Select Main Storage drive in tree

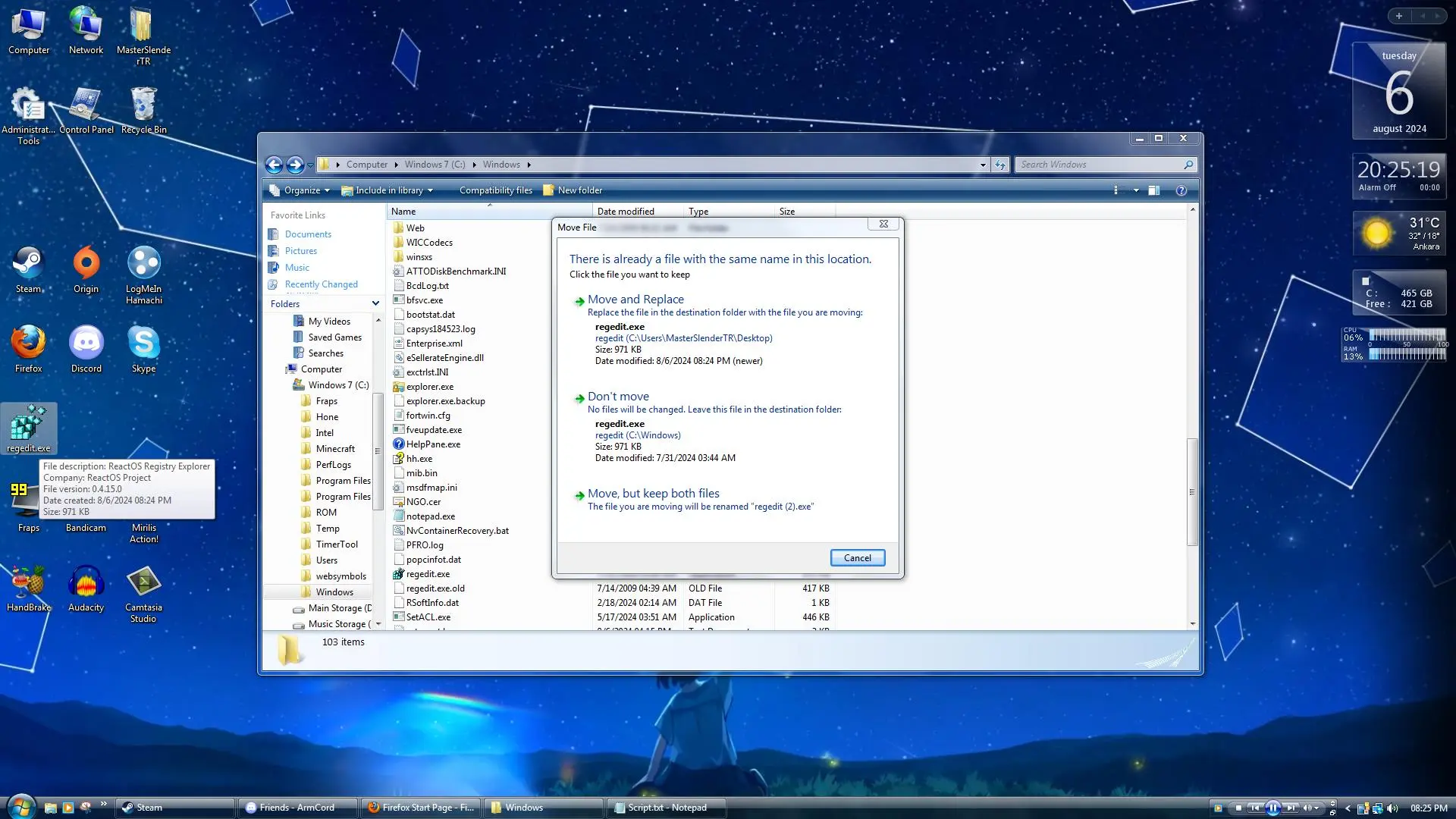pyautogui.click(x=340, y=608)
